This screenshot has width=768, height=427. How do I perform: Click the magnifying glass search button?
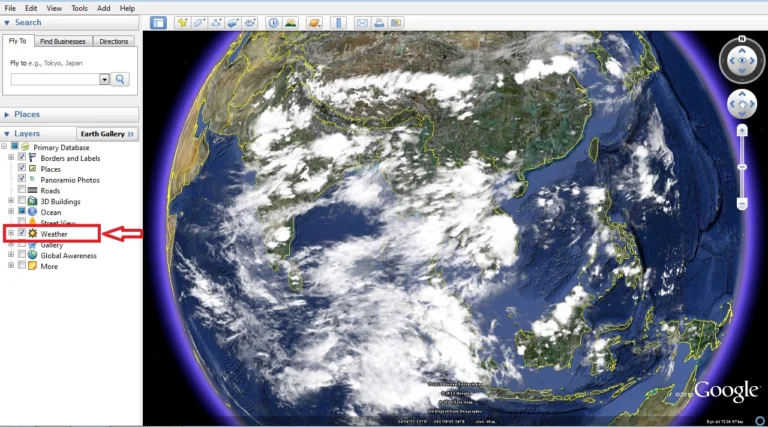coord(120,79)
